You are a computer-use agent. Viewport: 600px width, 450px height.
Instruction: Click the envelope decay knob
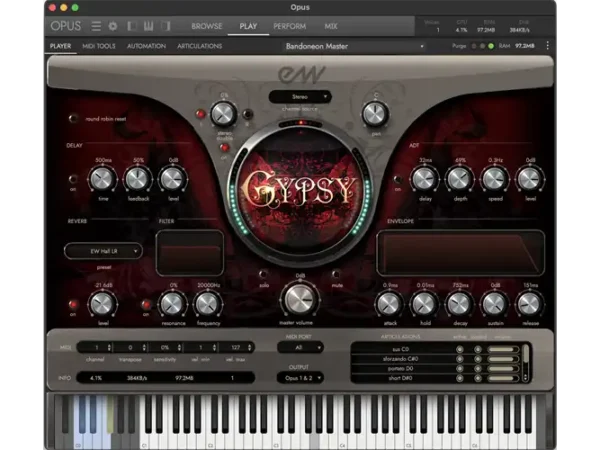[x=459, y=304]
